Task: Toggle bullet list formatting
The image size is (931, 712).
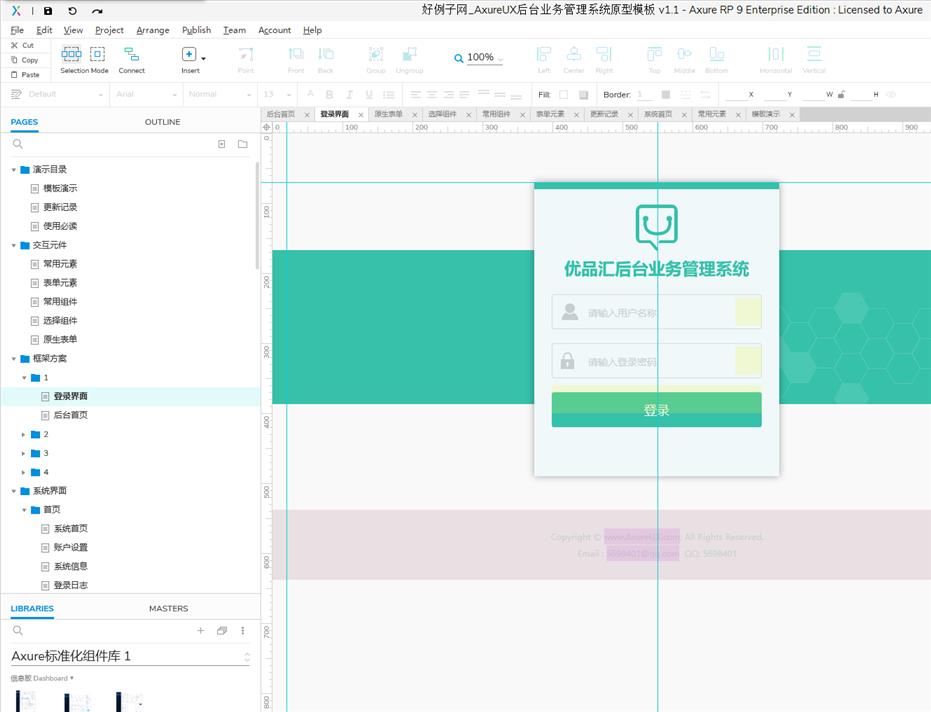Action: [388, 94]
